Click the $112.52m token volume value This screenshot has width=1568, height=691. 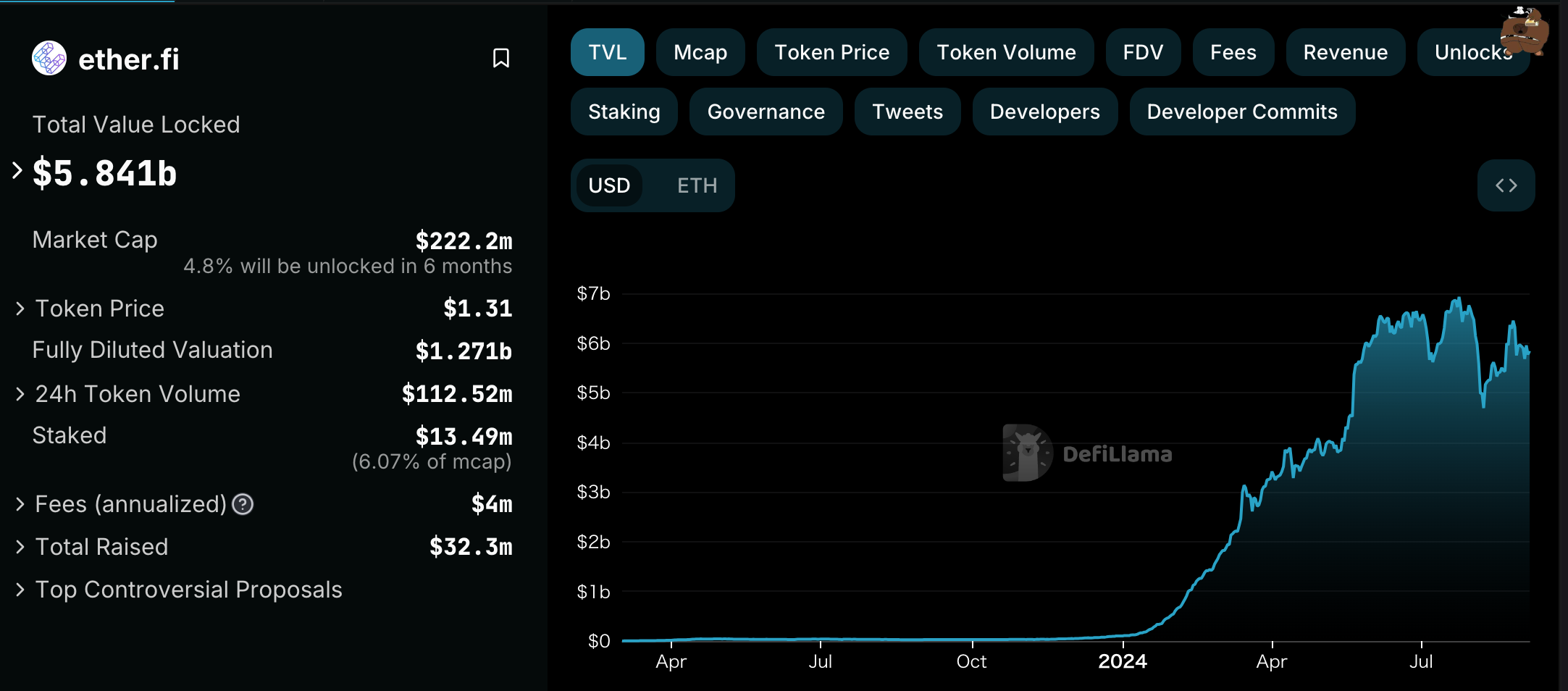(x=457, y=394)
